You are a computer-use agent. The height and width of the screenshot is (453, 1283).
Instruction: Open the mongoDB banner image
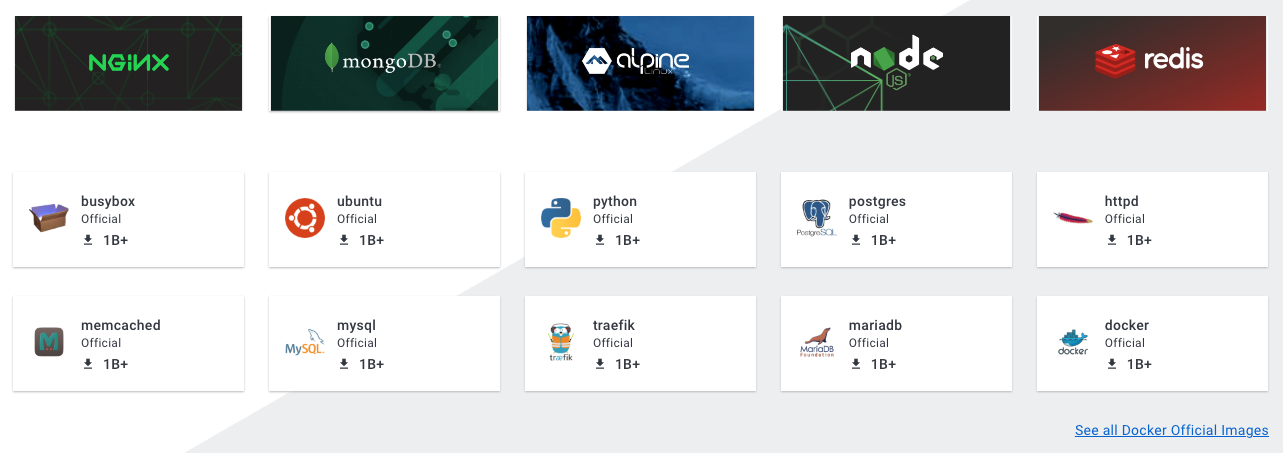click(384, 63)
